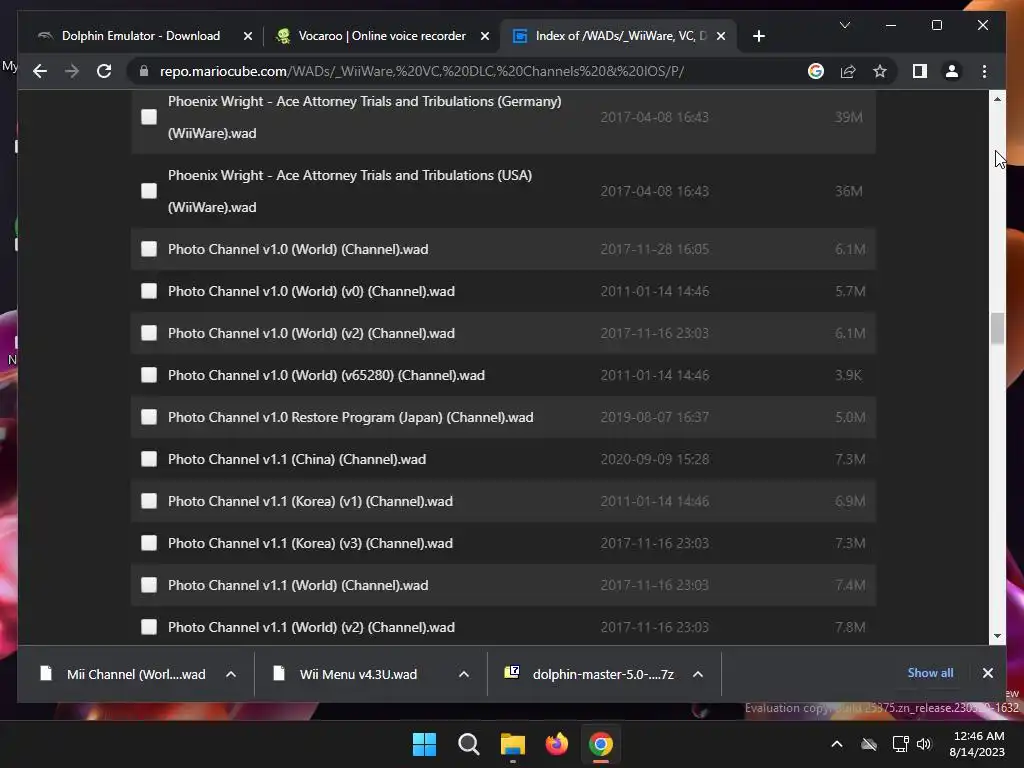
Task: Click the scrollbar up arrow
Action: click(x=997, y=99)
